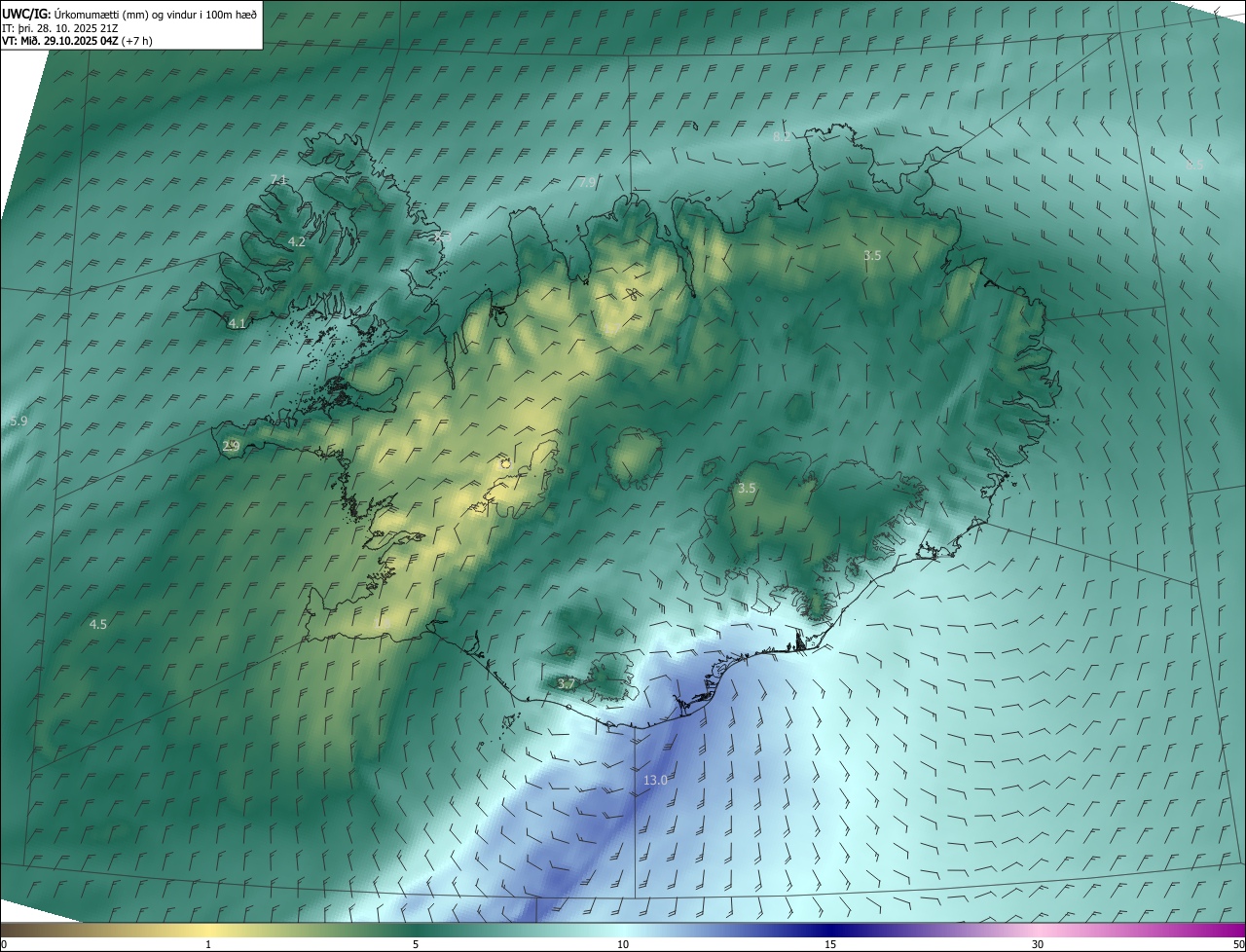Click the 3.7 value label

[x=566, y=684]
